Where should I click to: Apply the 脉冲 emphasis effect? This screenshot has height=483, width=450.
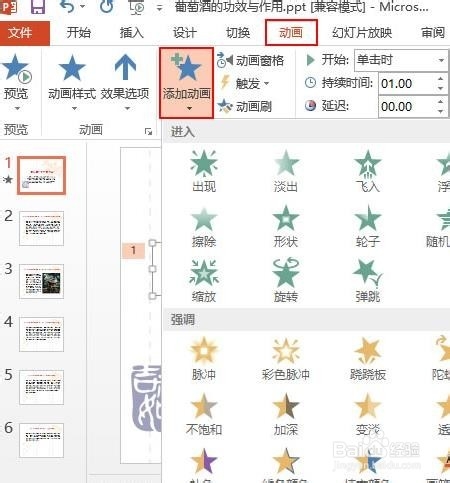[204, 359]
